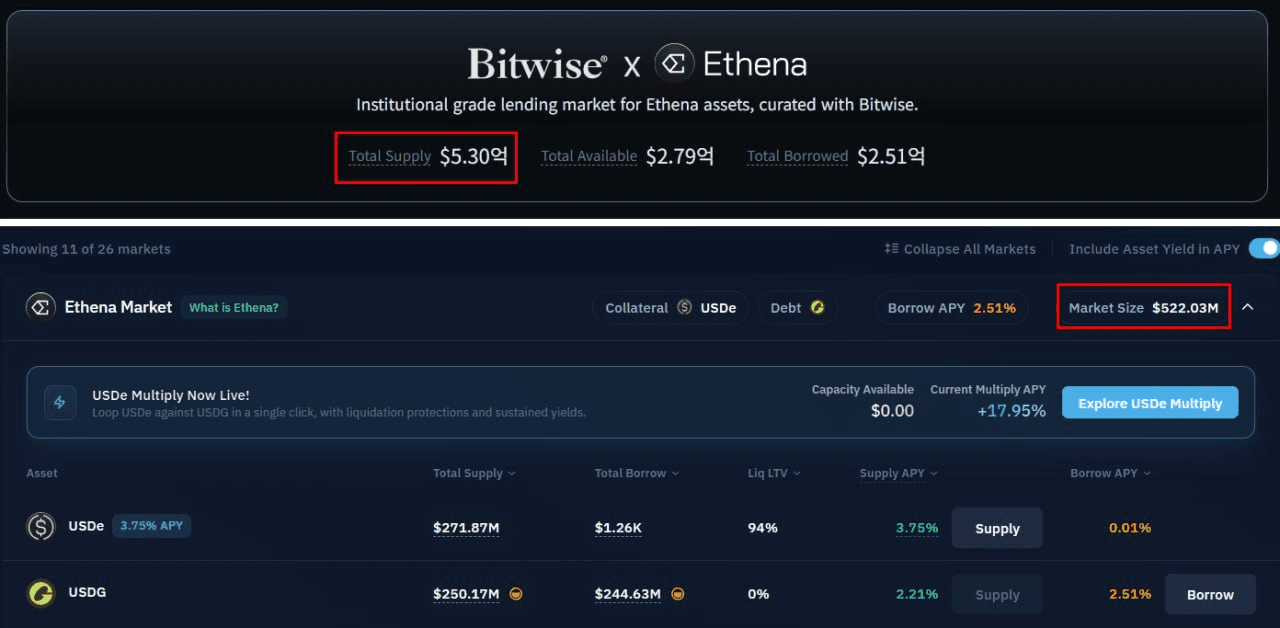The width and height of the screenshot is (1280, 628).
Task: Sort by Total Borrow column
Action: click(636, 473)
